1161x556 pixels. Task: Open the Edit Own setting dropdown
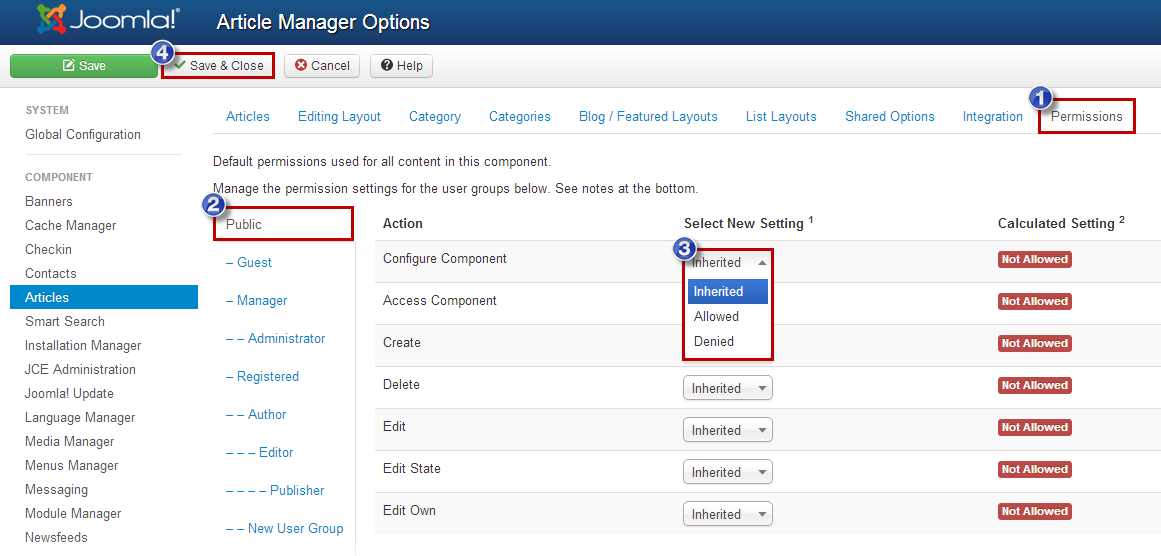click(728, 514)
